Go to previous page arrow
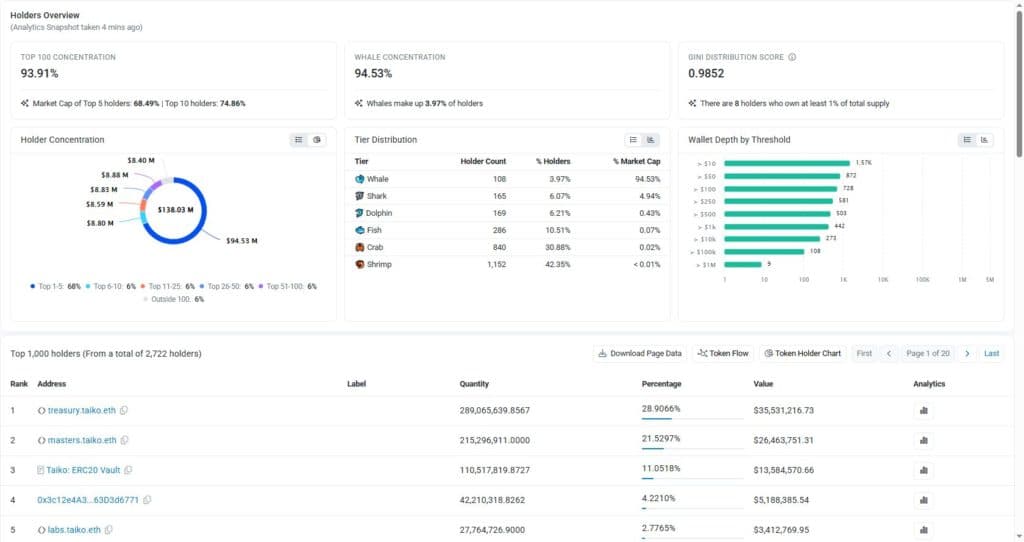The width and height of the screenshot is (1024, 542). point(889,353)
